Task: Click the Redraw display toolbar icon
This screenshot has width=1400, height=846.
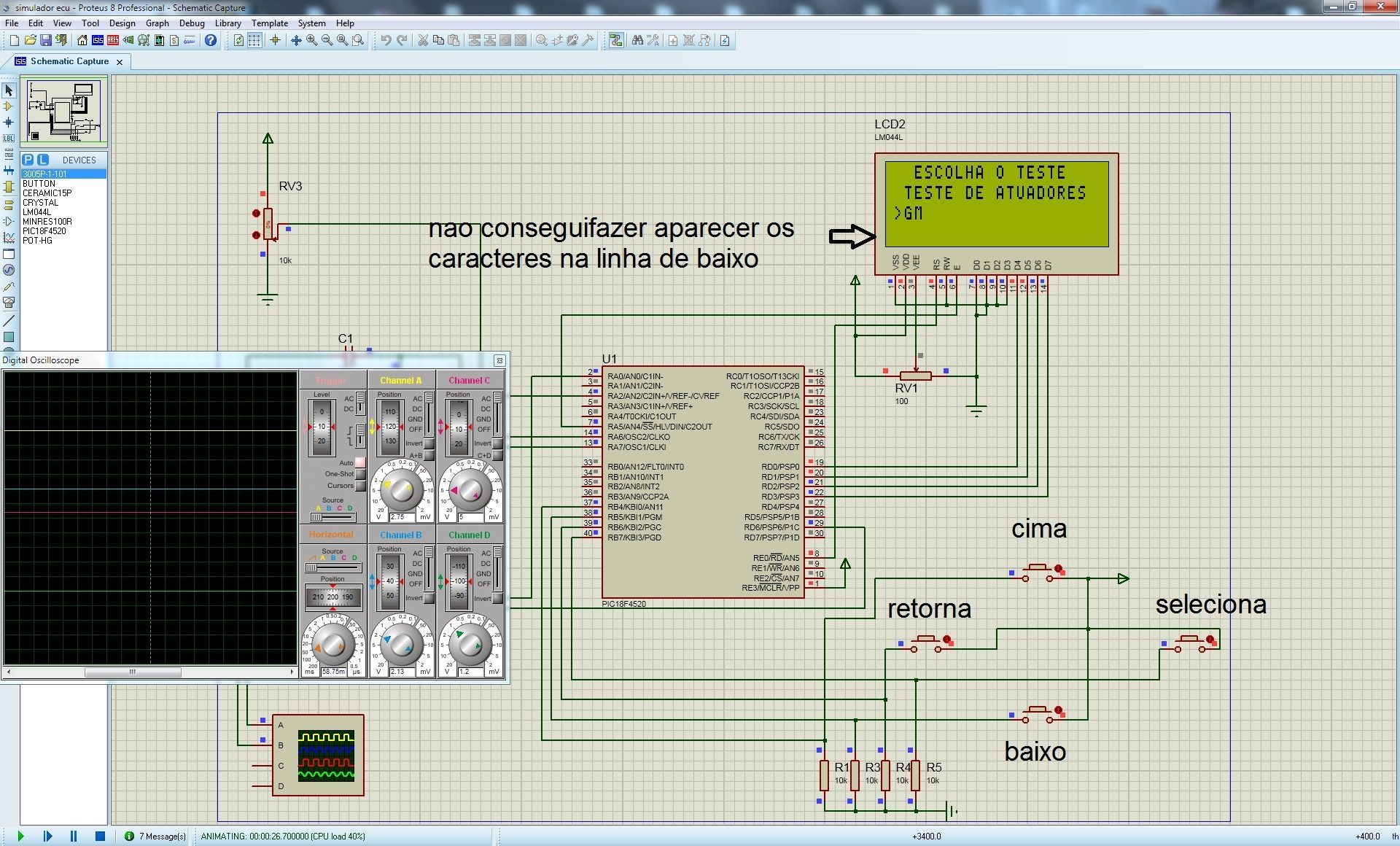Action: pos(238,40)
